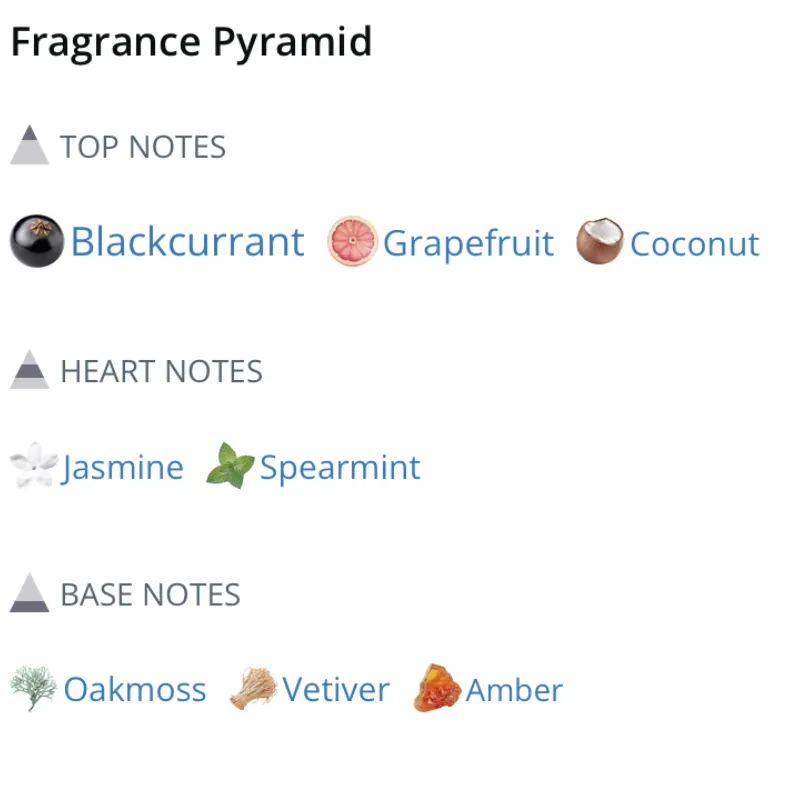Open the Grapefruit note link
Screen dimensions: 800x800
pyautogui.click(x=468, y=244)
